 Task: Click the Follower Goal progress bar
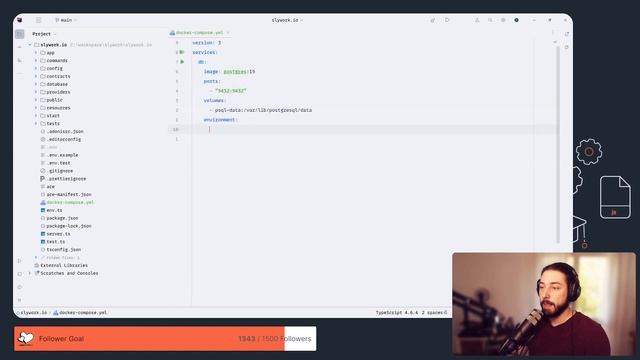pyautogui.click(x=165, y=338)
